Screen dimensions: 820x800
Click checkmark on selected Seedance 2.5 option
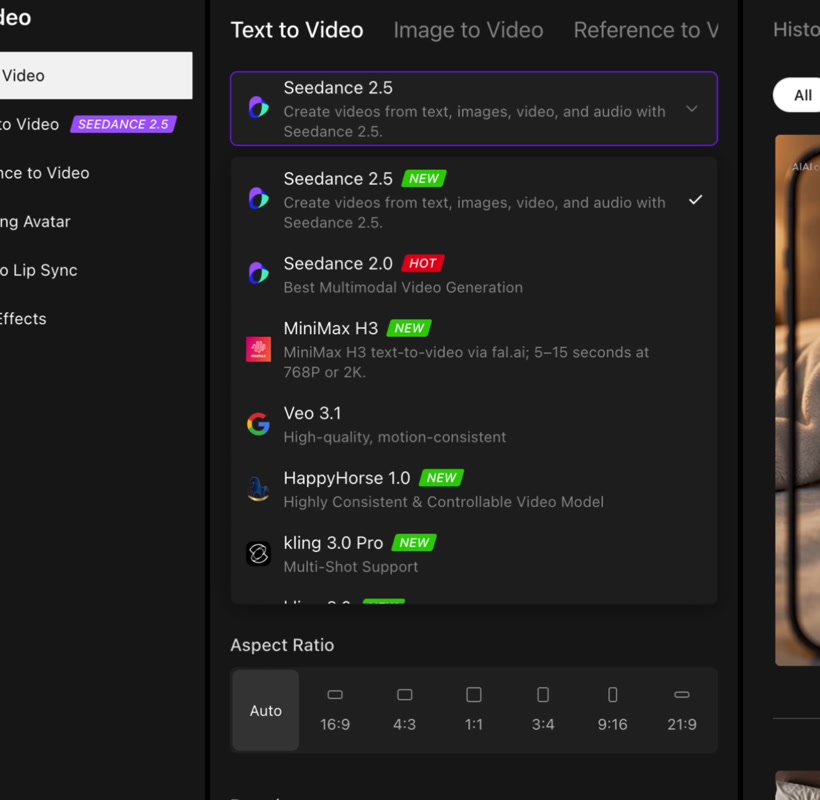[x=695, y=200]
